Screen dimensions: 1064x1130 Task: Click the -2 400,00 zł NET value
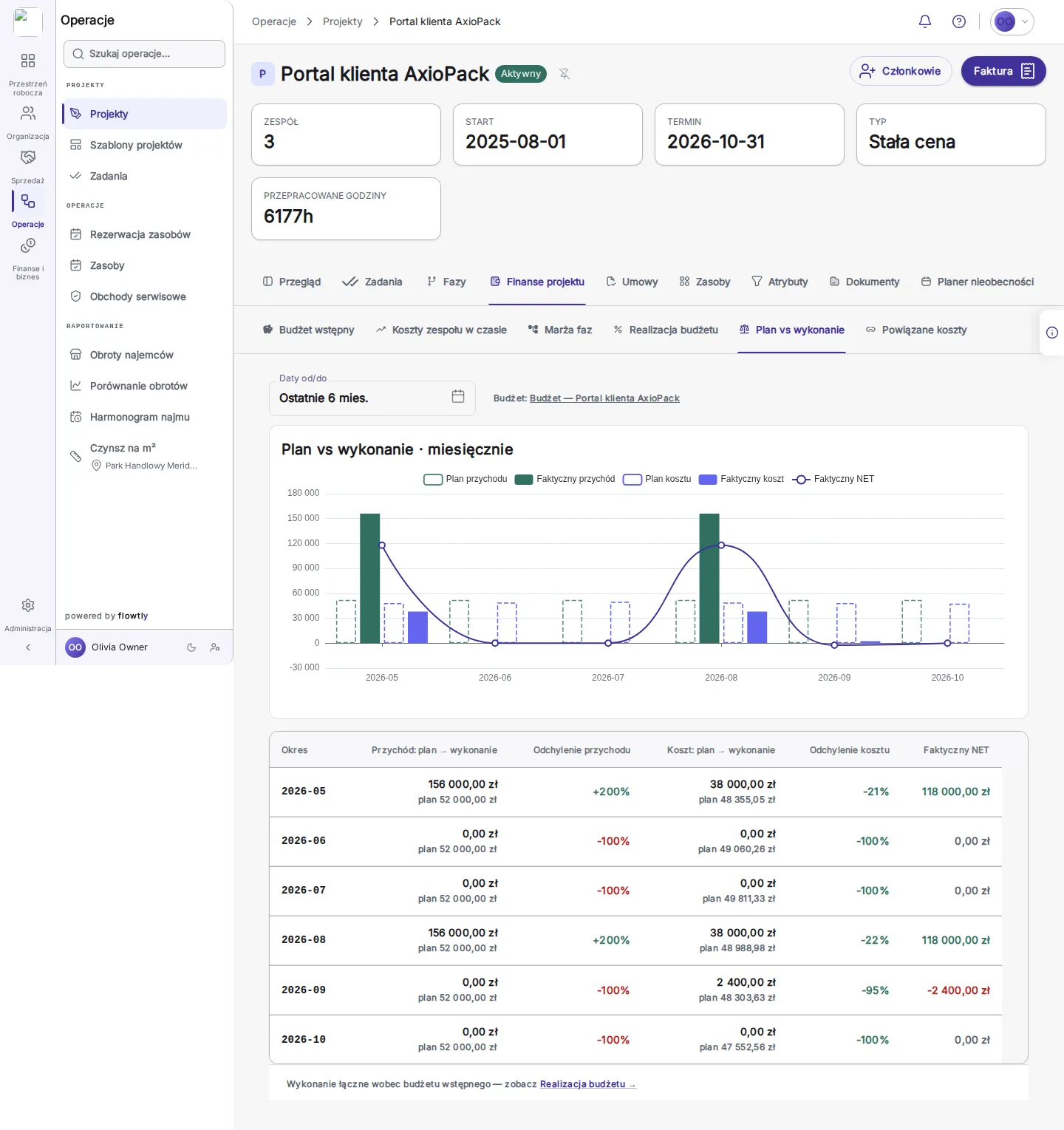pyautogui.click(x=958, y=990)
